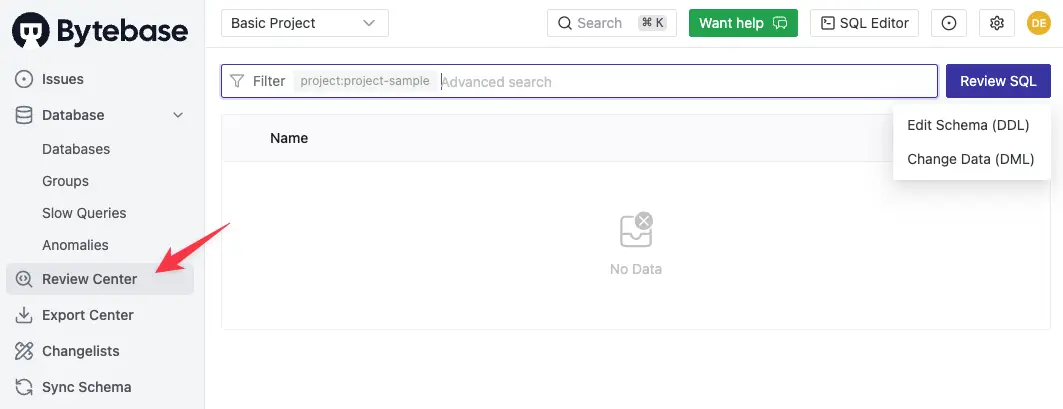The width and height of the screenshot is (1063, 409).
Task: Open the Basic Project dropdown
Action: point(305,23)
